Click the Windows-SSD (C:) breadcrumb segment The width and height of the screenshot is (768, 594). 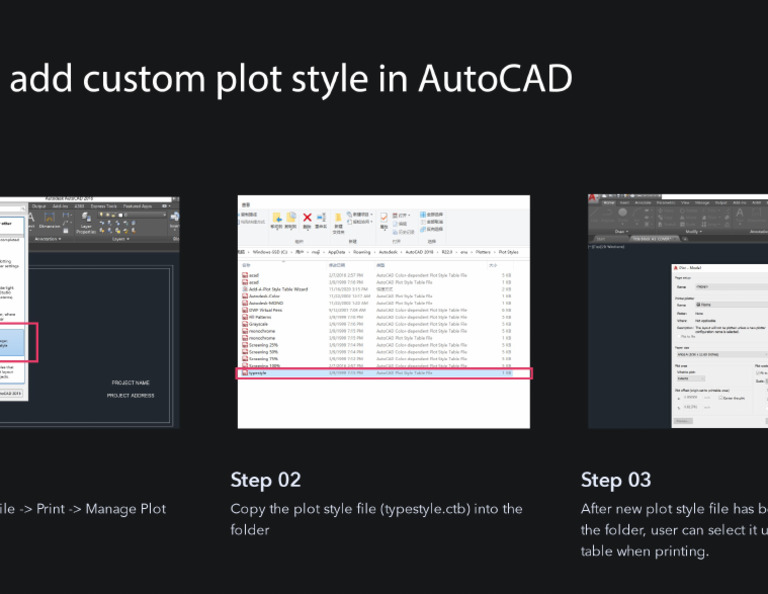point(270,252)
